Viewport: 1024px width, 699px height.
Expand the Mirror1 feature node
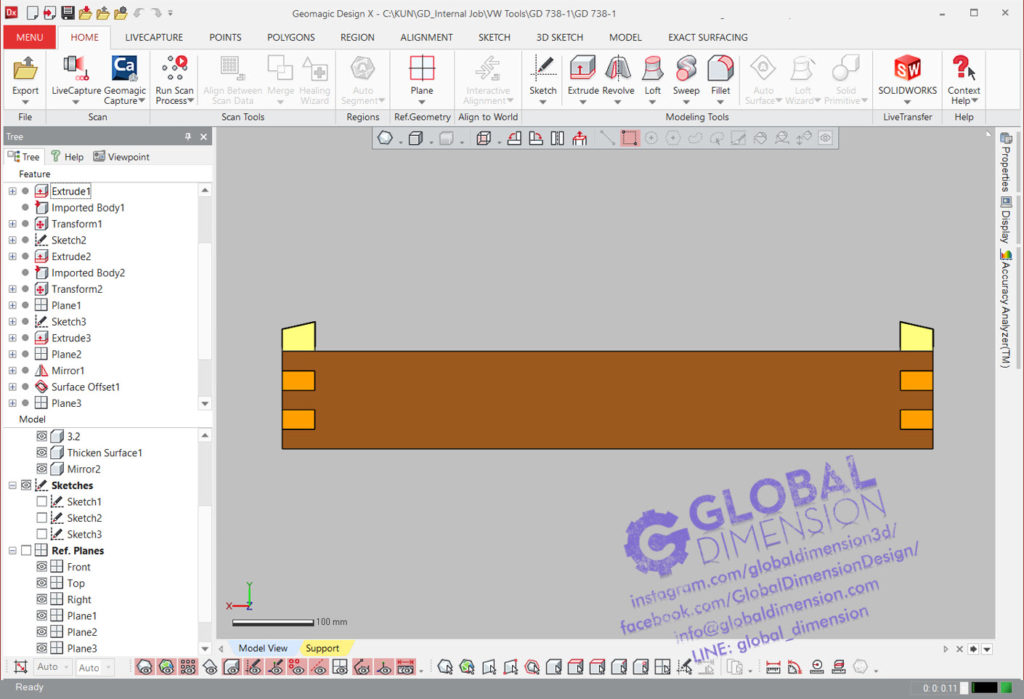12,370
